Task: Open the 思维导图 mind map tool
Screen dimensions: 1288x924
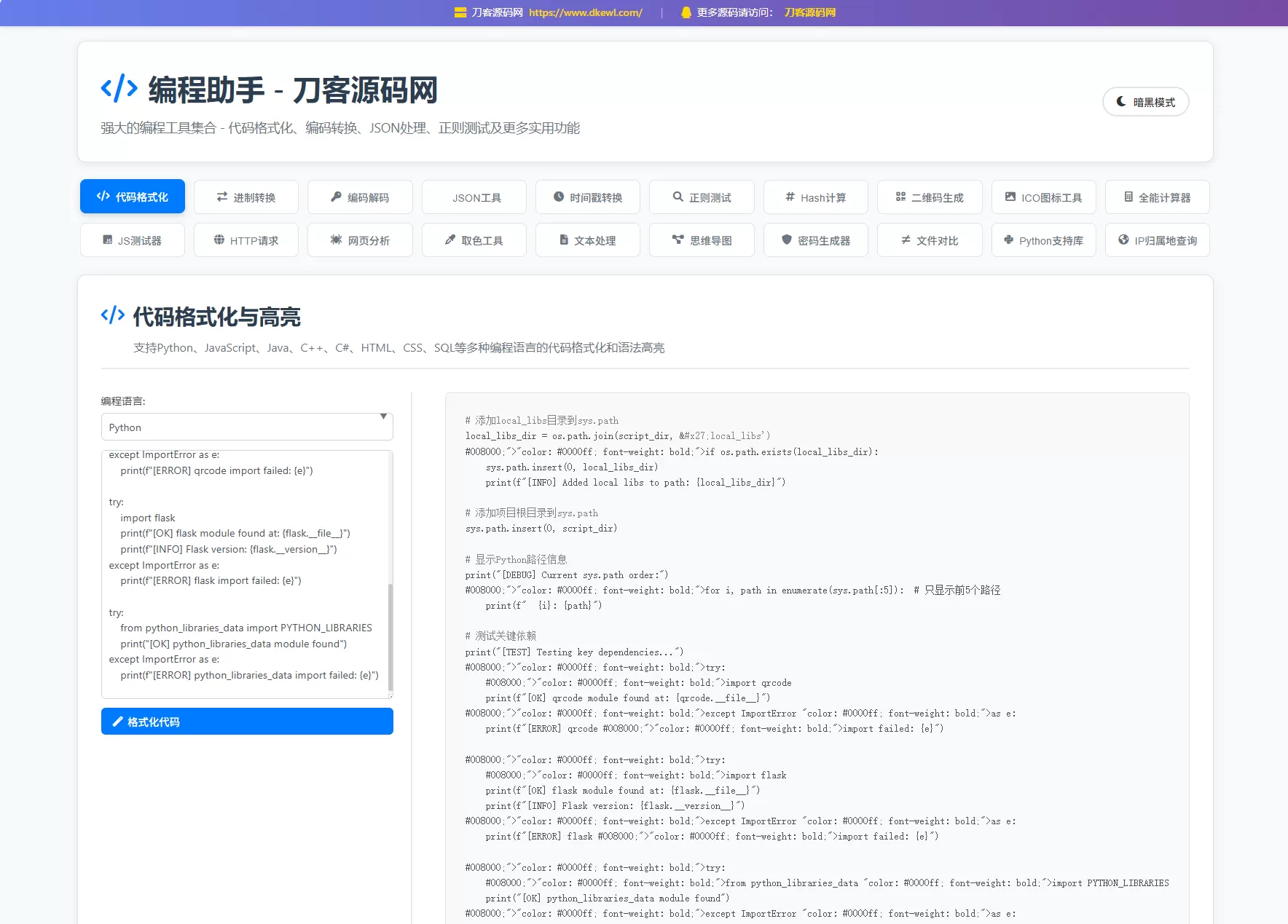Action: [702, 240]
